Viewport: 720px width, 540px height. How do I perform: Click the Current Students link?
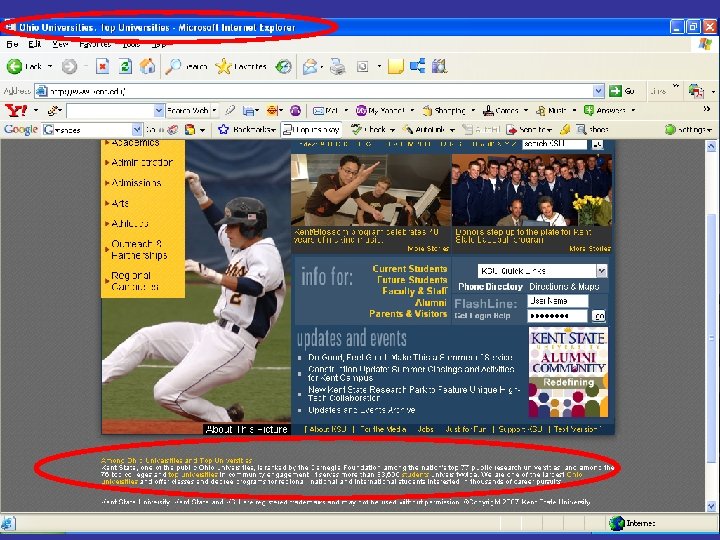point(410,269)
